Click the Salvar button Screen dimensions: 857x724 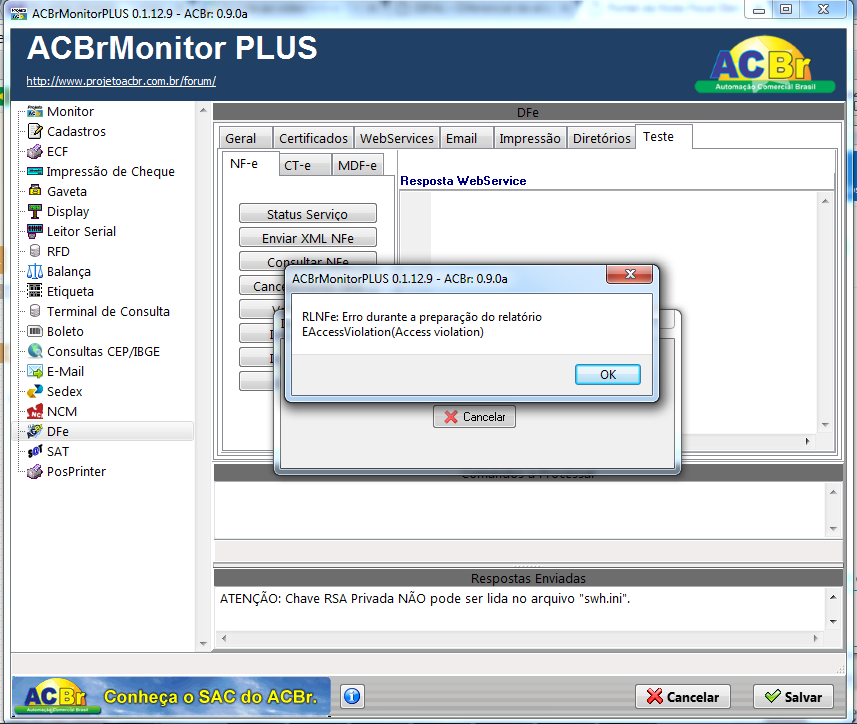click(793, 697)
